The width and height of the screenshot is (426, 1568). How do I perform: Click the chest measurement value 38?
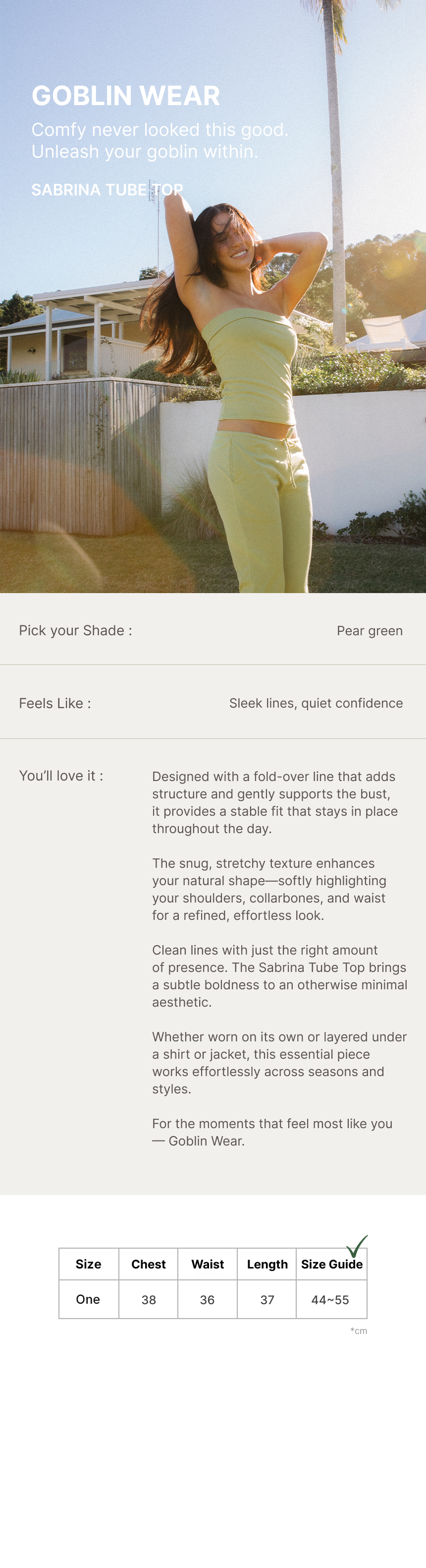(x=148, y=1300)
